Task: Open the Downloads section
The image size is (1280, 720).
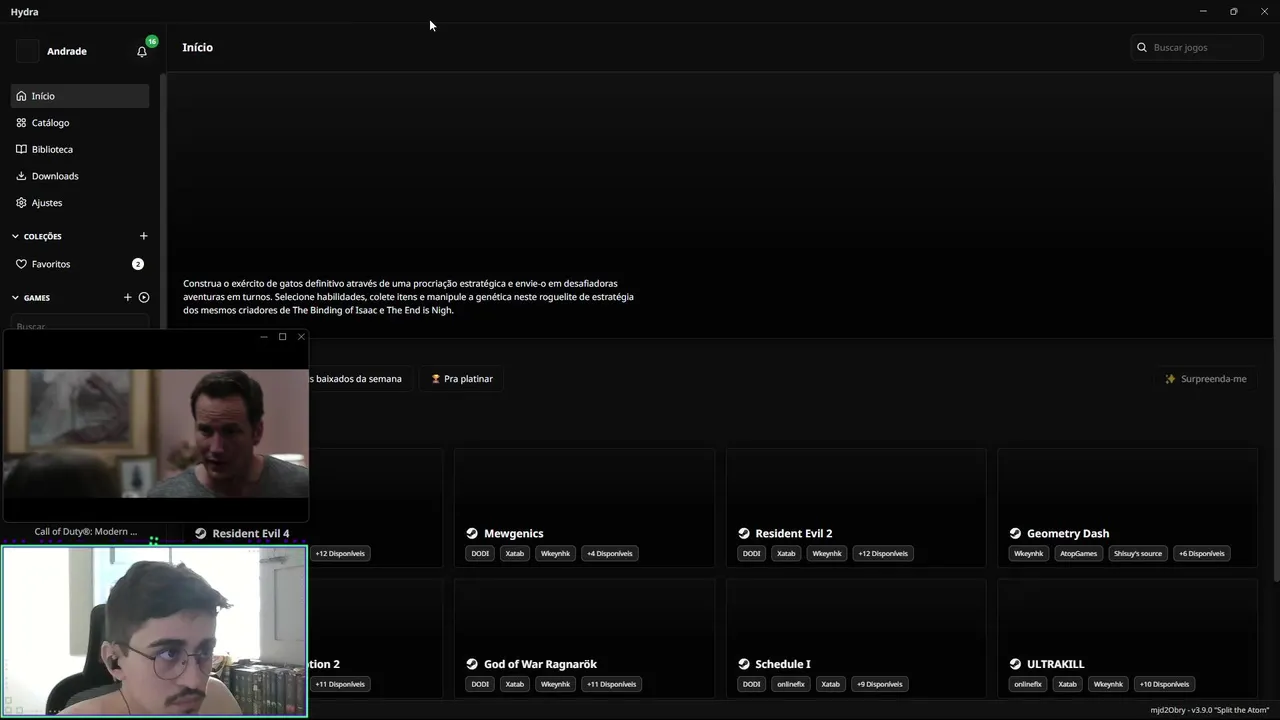Action: click(80, 176)
